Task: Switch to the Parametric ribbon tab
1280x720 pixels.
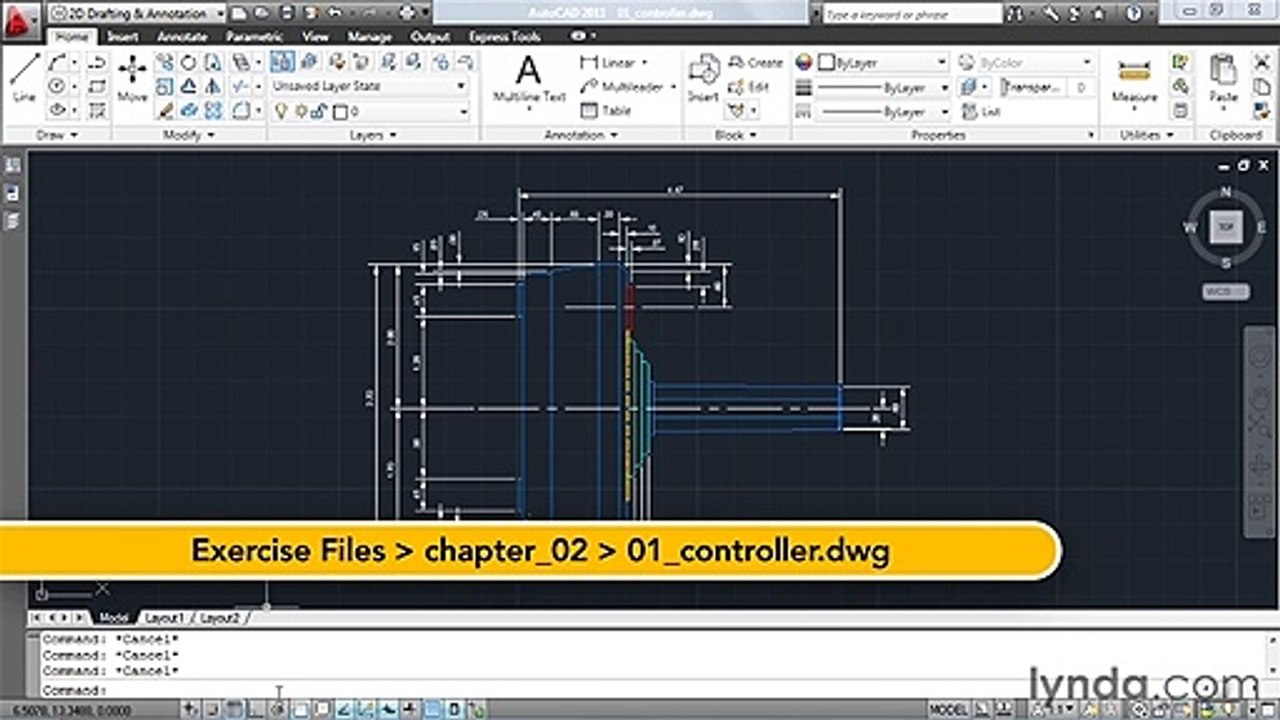Action: click(x=255, y=36)
